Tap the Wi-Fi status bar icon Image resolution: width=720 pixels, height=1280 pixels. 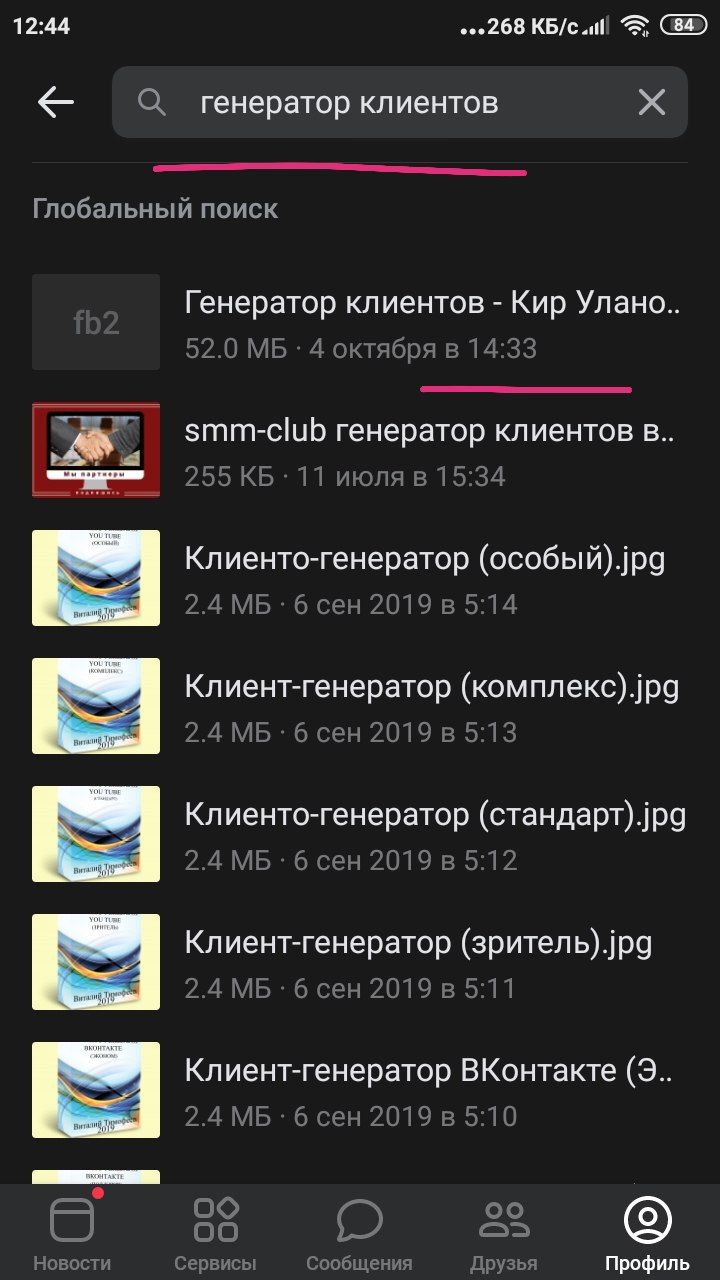[x=634, y=26]
